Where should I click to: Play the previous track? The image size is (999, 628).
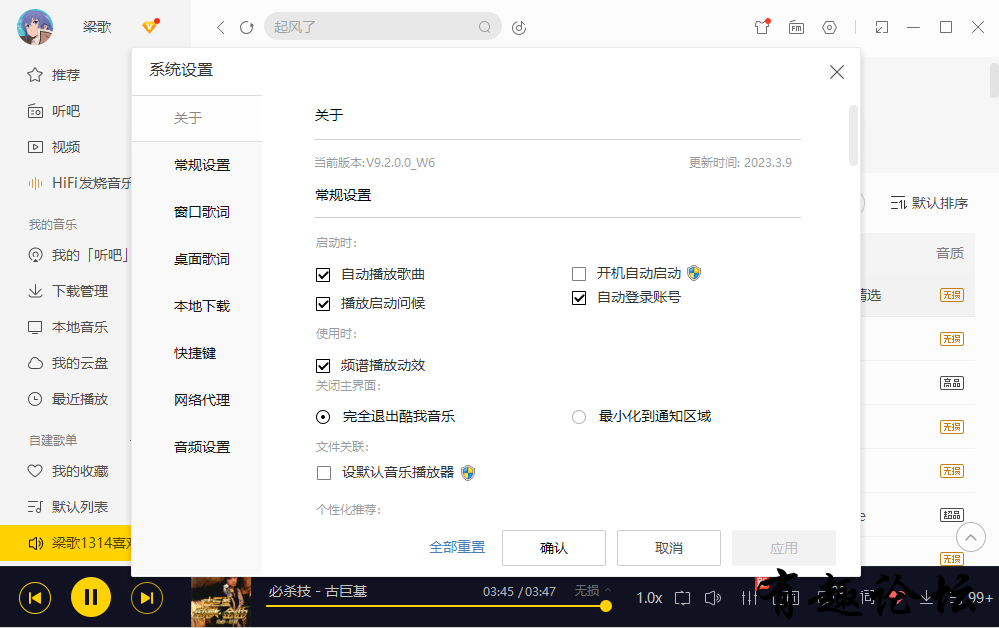(35, 598)
